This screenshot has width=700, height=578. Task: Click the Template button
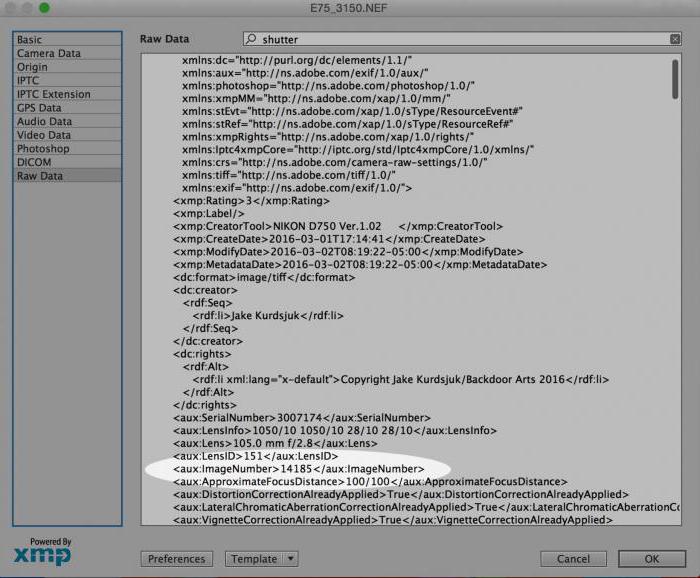point(254,558)
